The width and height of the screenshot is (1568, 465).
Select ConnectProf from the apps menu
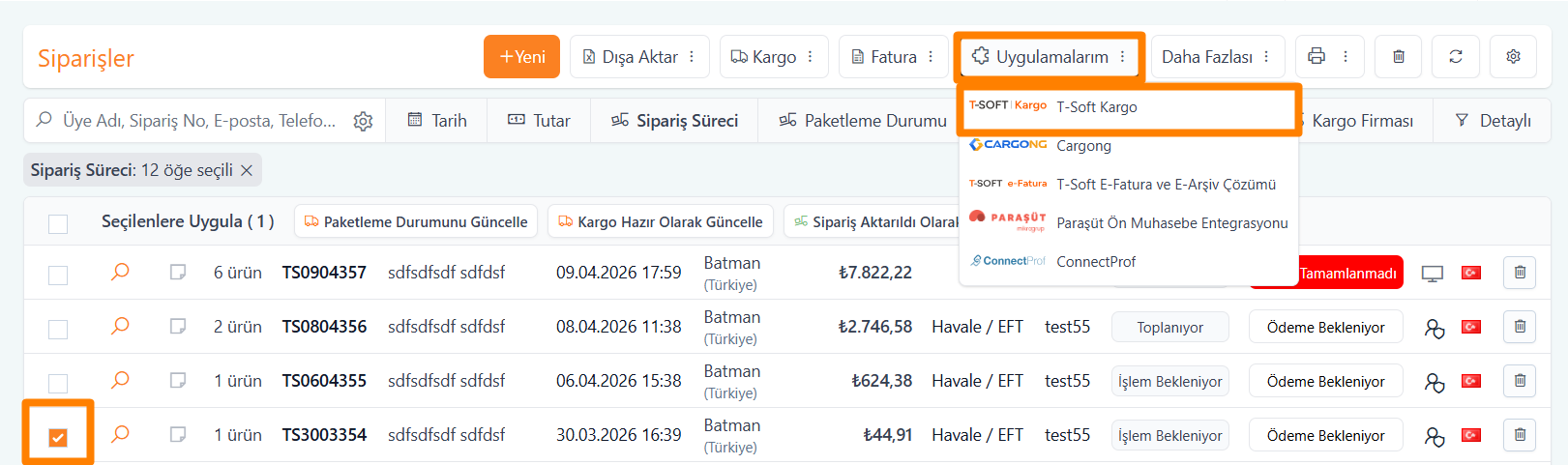1129,262
